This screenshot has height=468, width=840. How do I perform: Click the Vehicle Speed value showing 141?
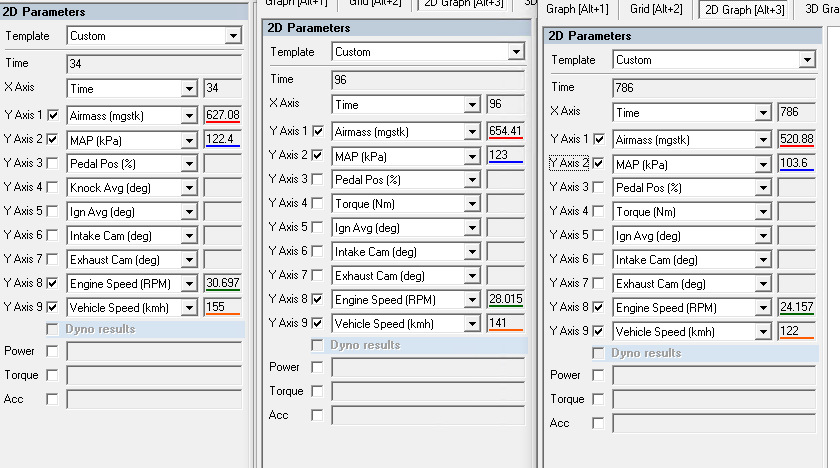tap(505, 323)
